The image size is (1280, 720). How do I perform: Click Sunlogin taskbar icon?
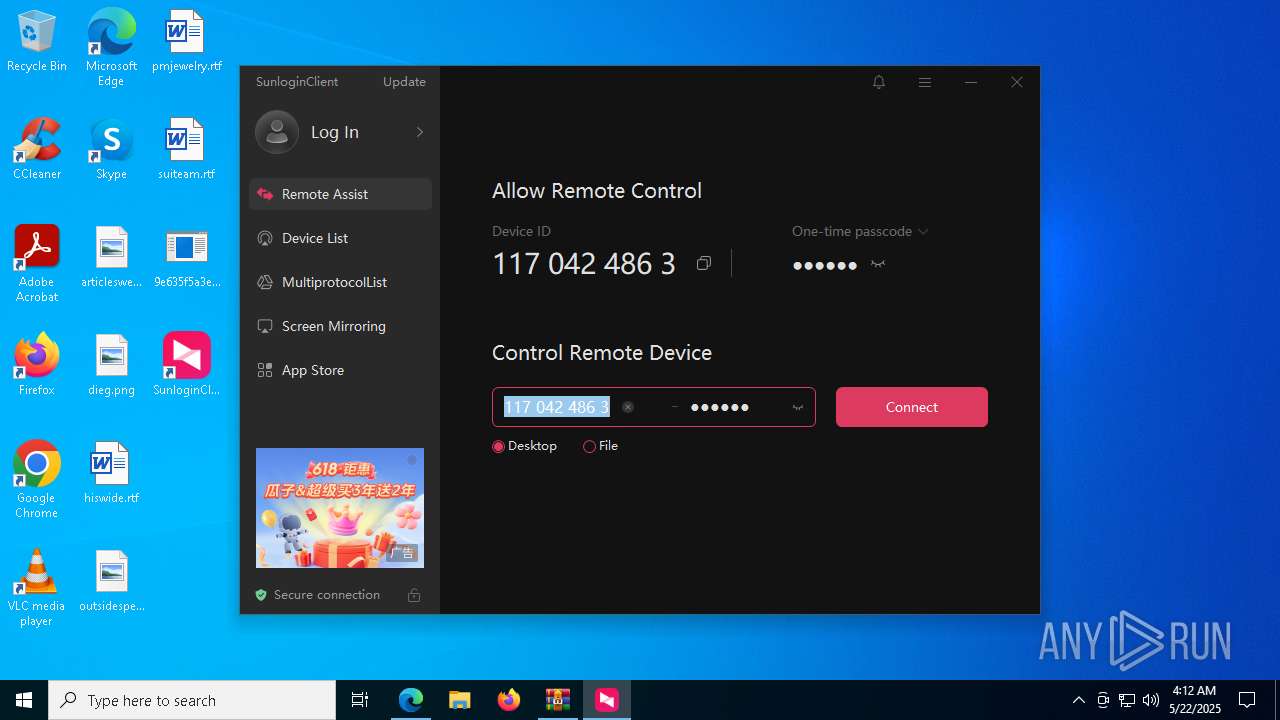(607, 700)
